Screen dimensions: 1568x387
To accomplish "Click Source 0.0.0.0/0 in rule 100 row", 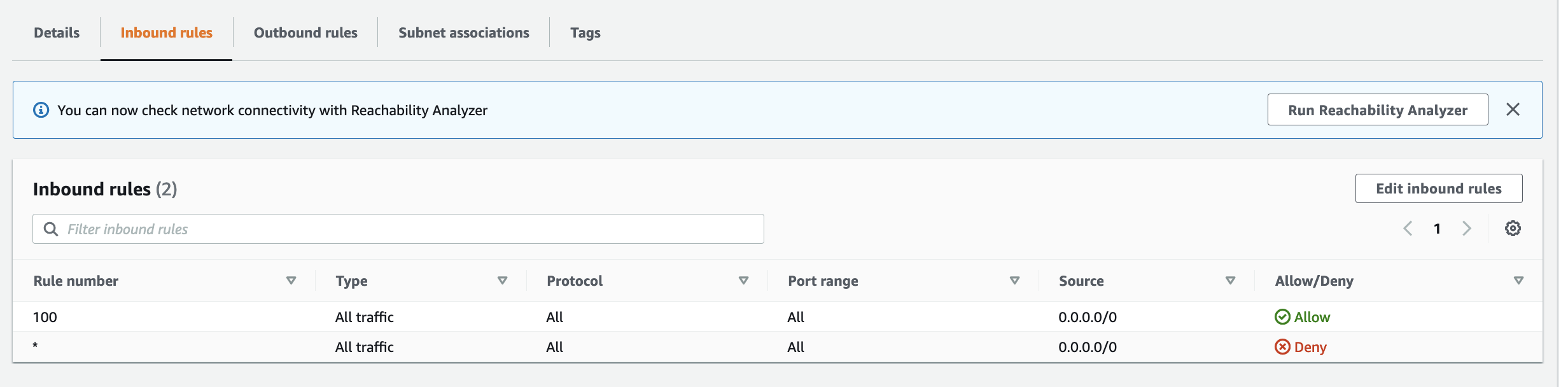I will pyautogui.click(x=1088, y=317).
